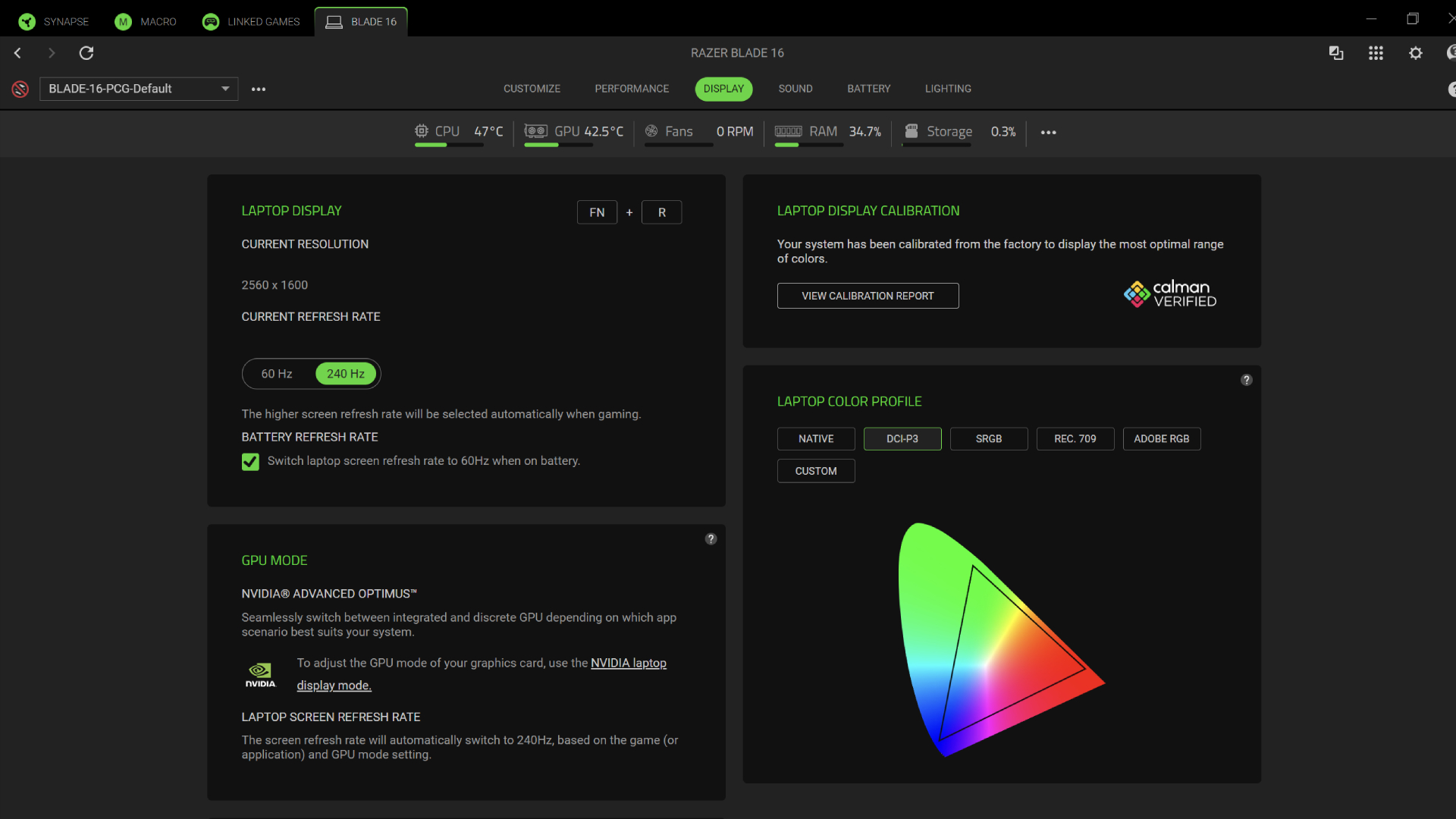The width and height of the screenshot is (1456, 819).
Task: Click the GPU card icon
Action: click(536, 131)
